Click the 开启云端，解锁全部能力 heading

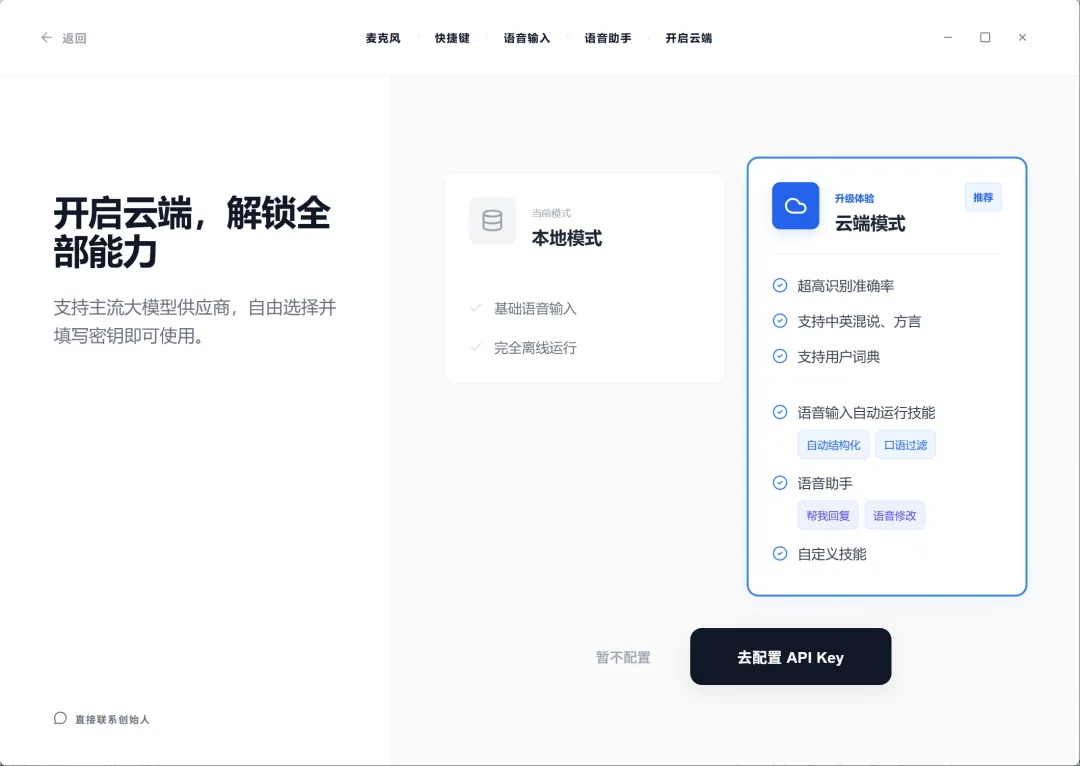point(192,232)
